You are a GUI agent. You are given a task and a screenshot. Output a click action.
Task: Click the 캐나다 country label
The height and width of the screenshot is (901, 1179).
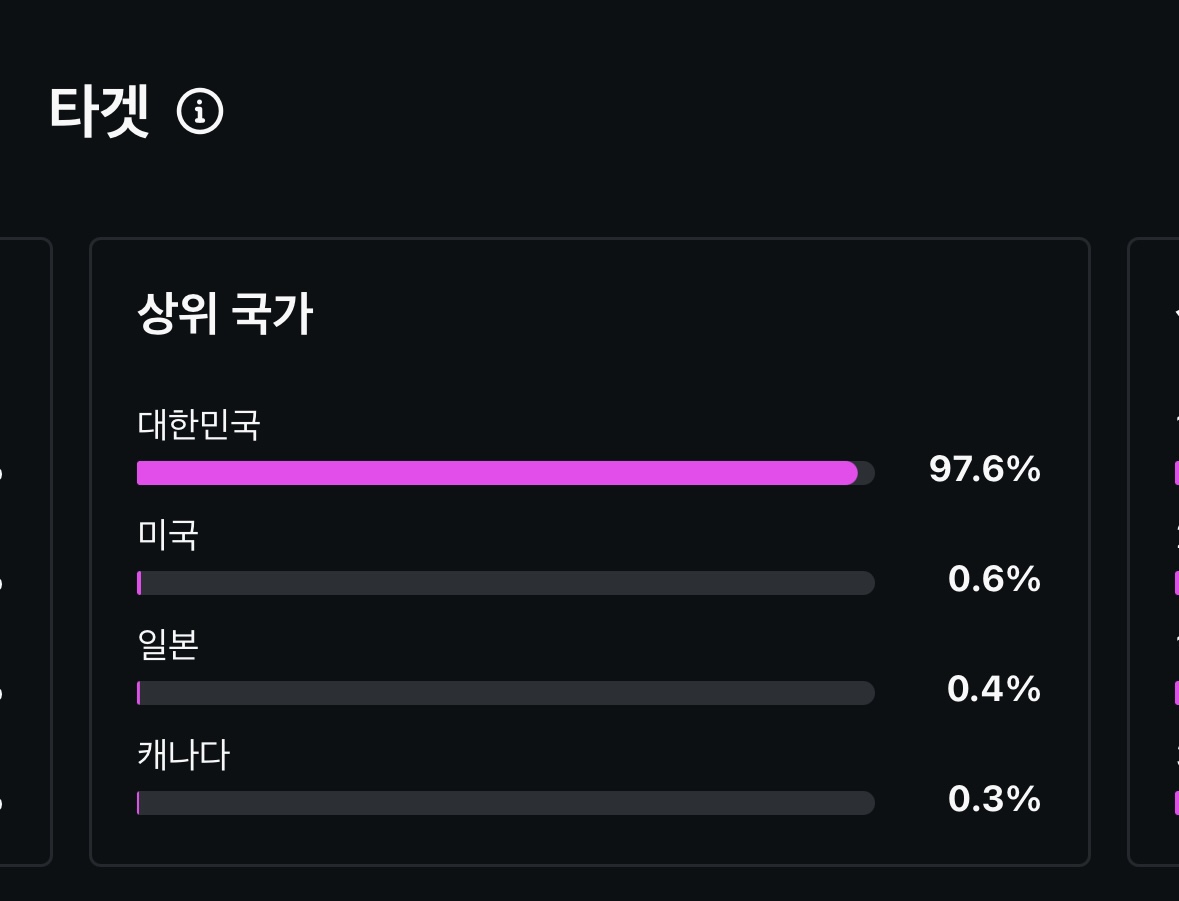coord(183,754)
